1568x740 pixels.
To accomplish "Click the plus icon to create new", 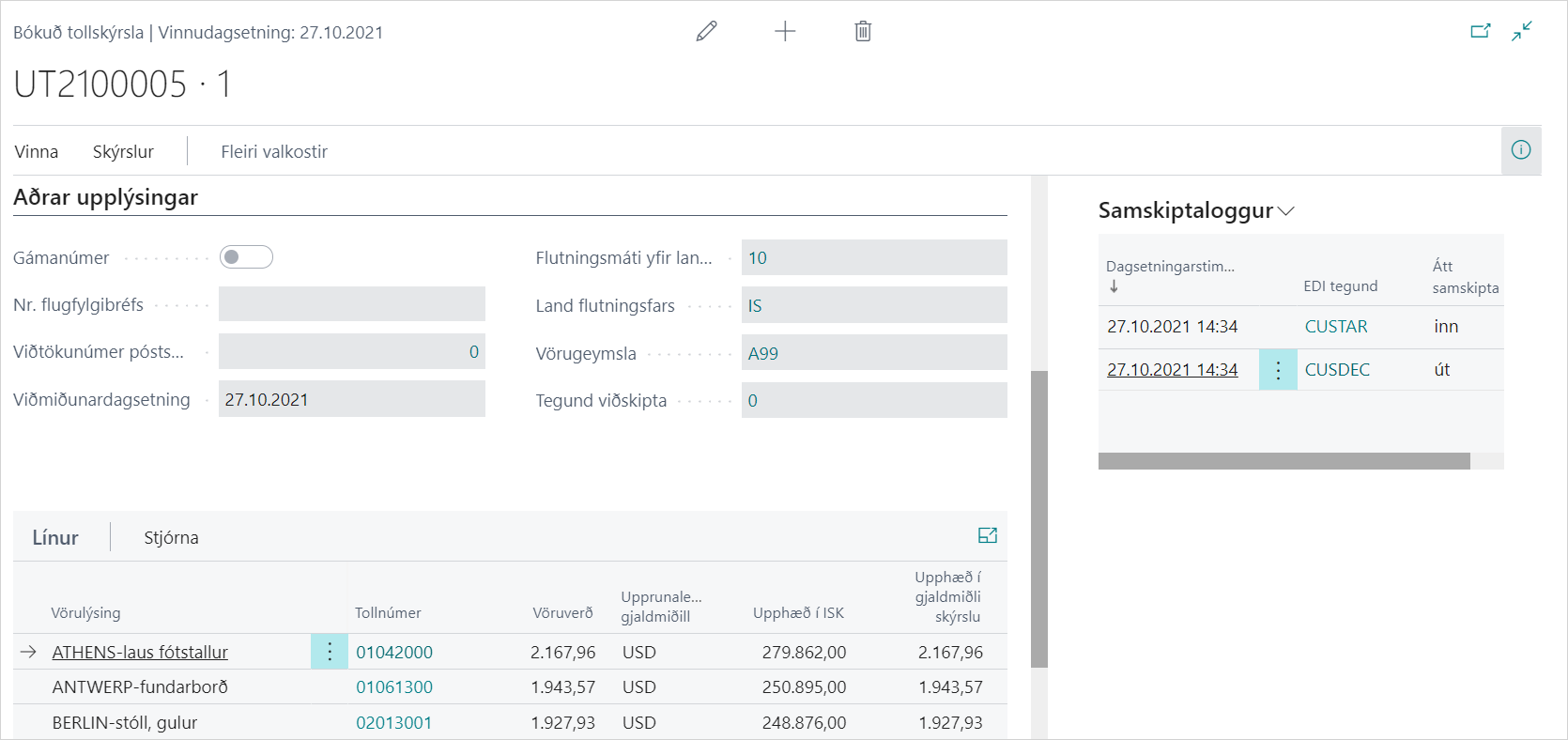I will pos(785,32).
